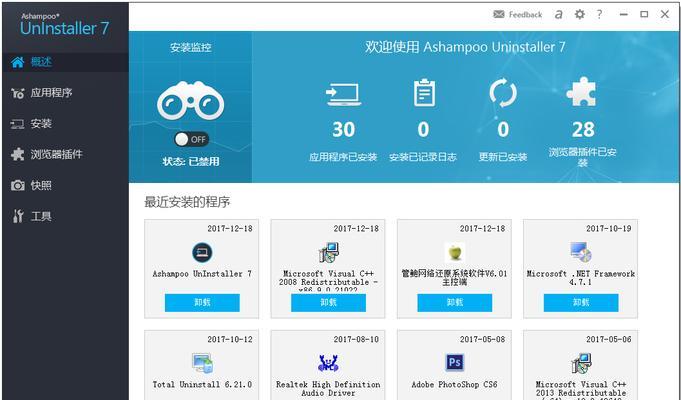Click the Visual C++ 2013 installer icon

point(581,363)
